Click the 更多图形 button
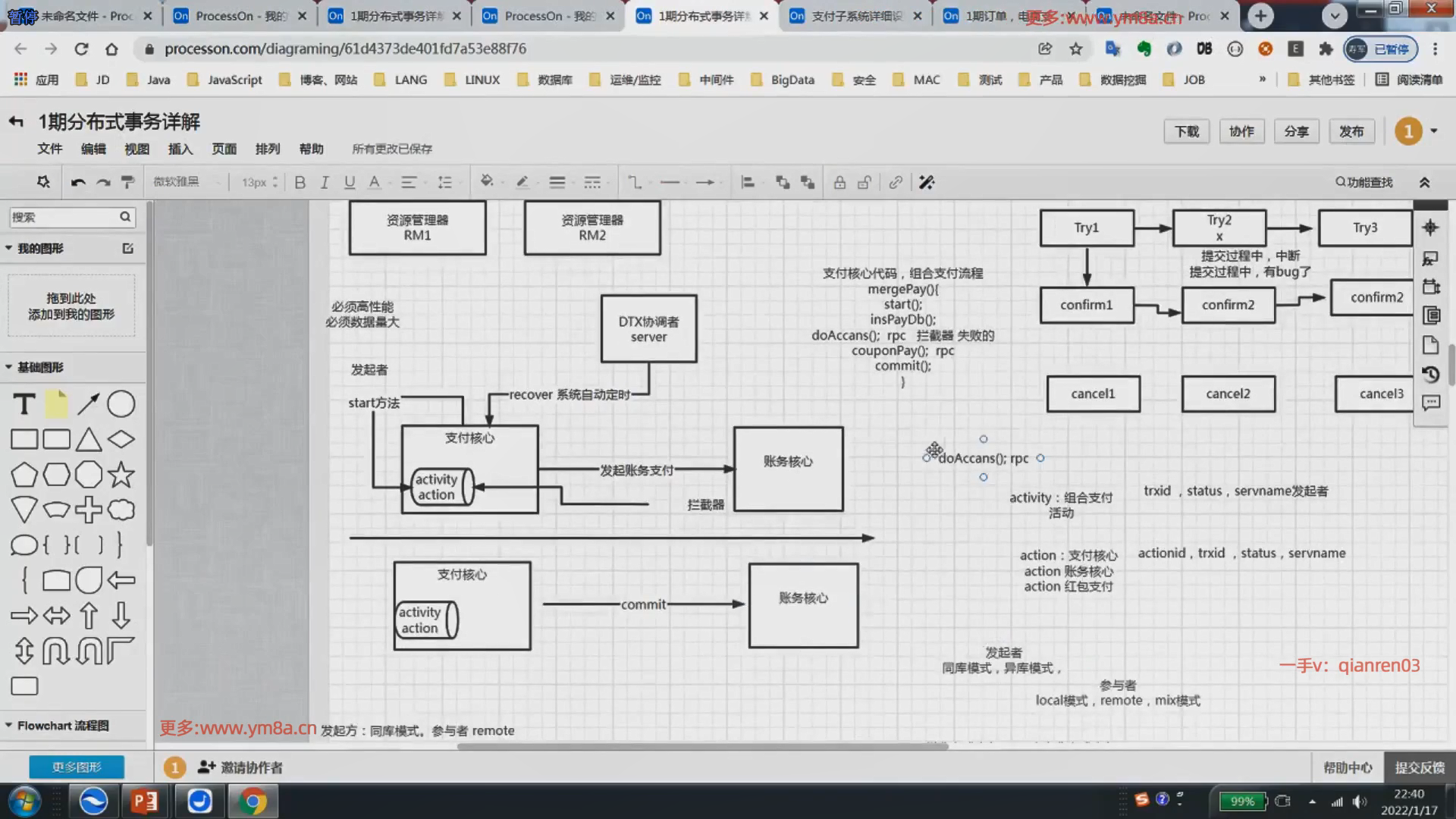This screenshot has width=1456, height=819. coord(77,767)
